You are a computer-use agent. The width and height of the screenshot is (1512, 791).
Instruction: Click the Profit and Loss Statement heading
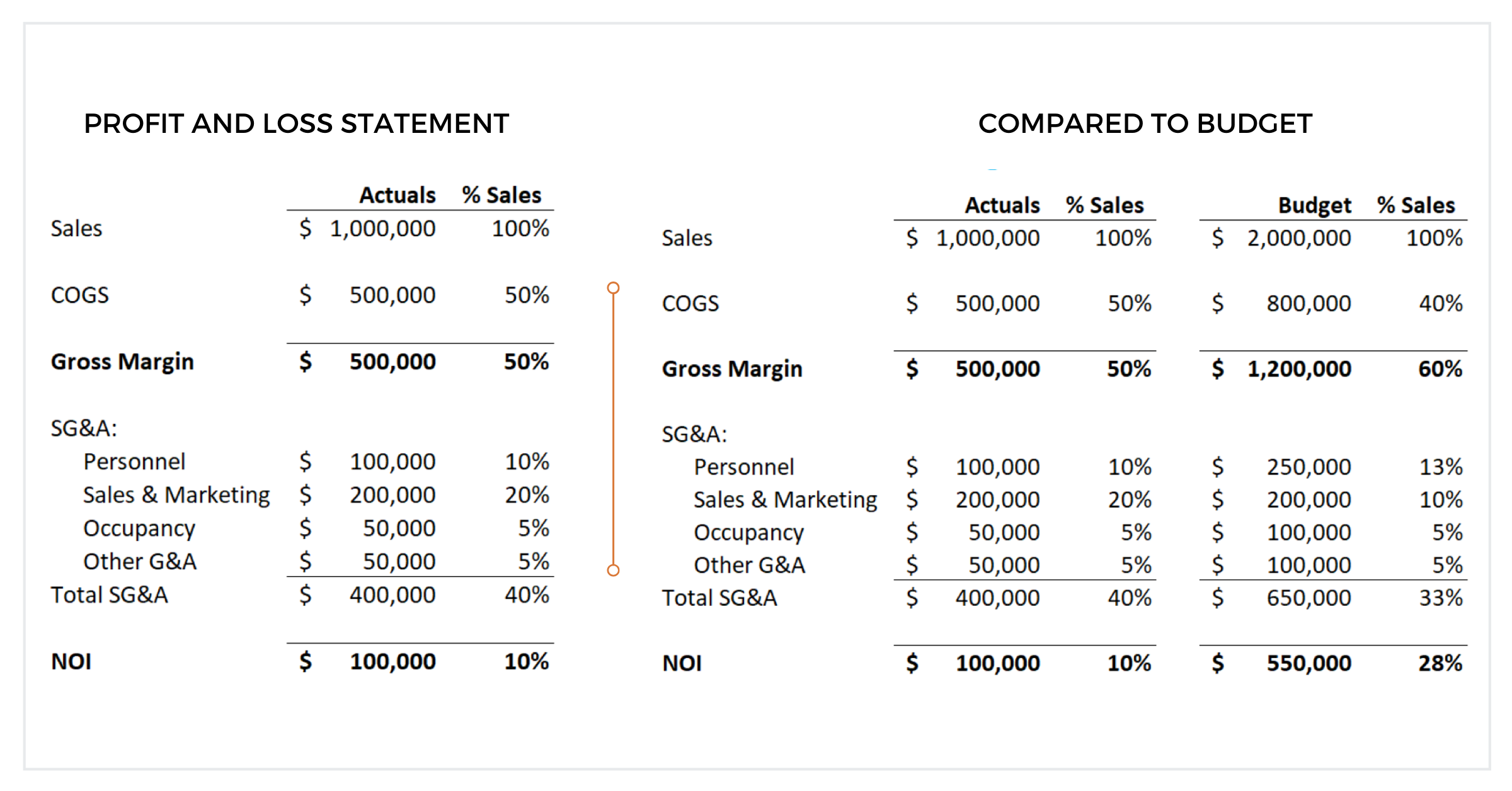tap(296, 123)
